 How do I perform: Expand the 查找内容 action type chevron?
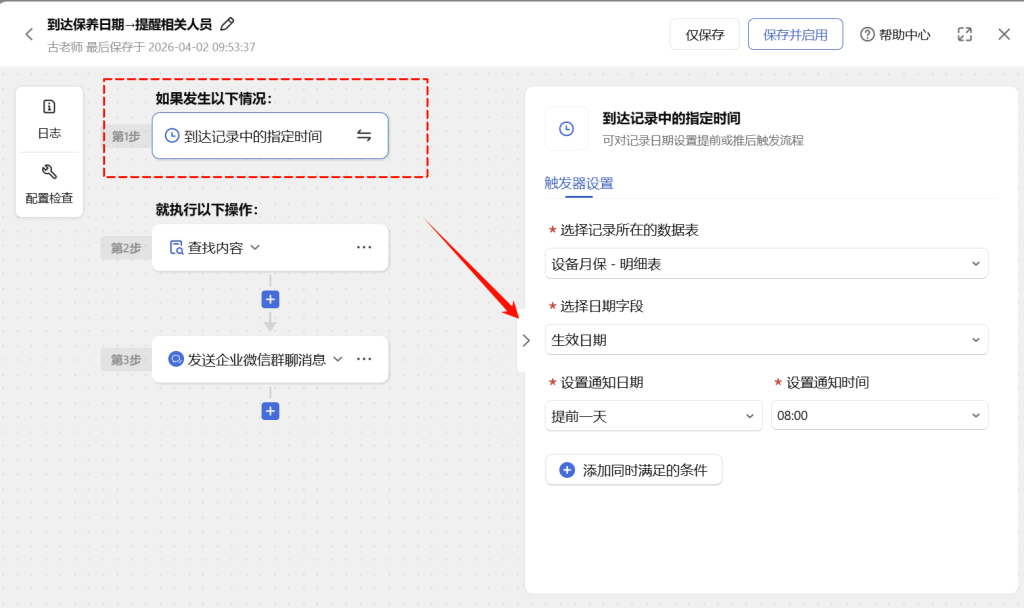pyautogui.click(x=255, y=248)
